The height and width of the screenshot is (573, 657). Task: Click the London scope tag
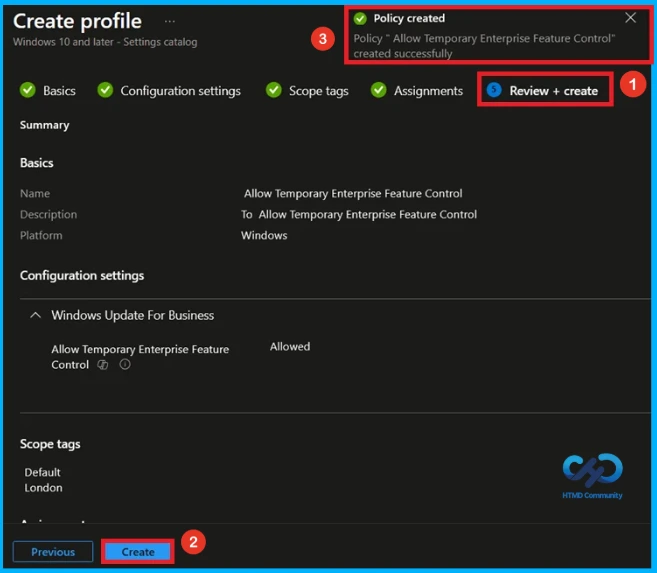(x=43, y=488)
